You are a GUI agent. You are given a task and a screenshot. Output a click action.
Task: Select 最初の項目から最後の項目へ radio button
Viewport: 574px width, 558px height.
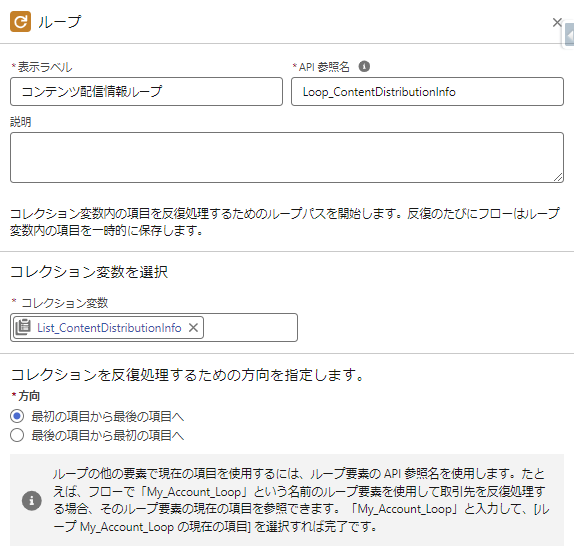click(17, 416)
